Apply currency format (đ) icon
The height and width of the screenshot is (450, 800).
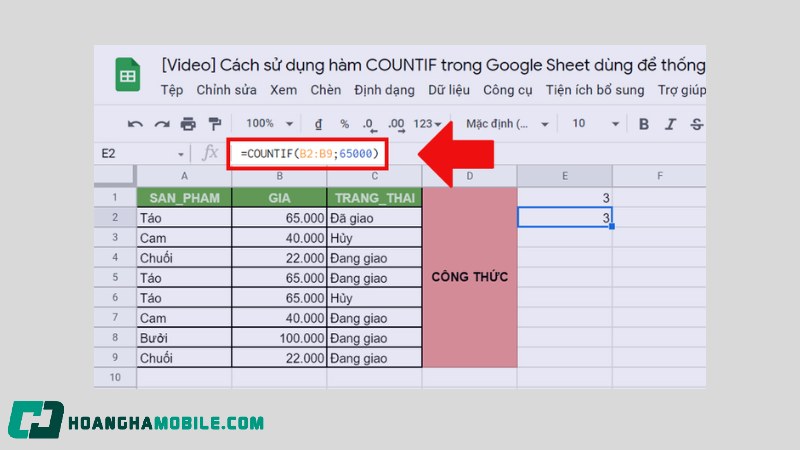318,124
